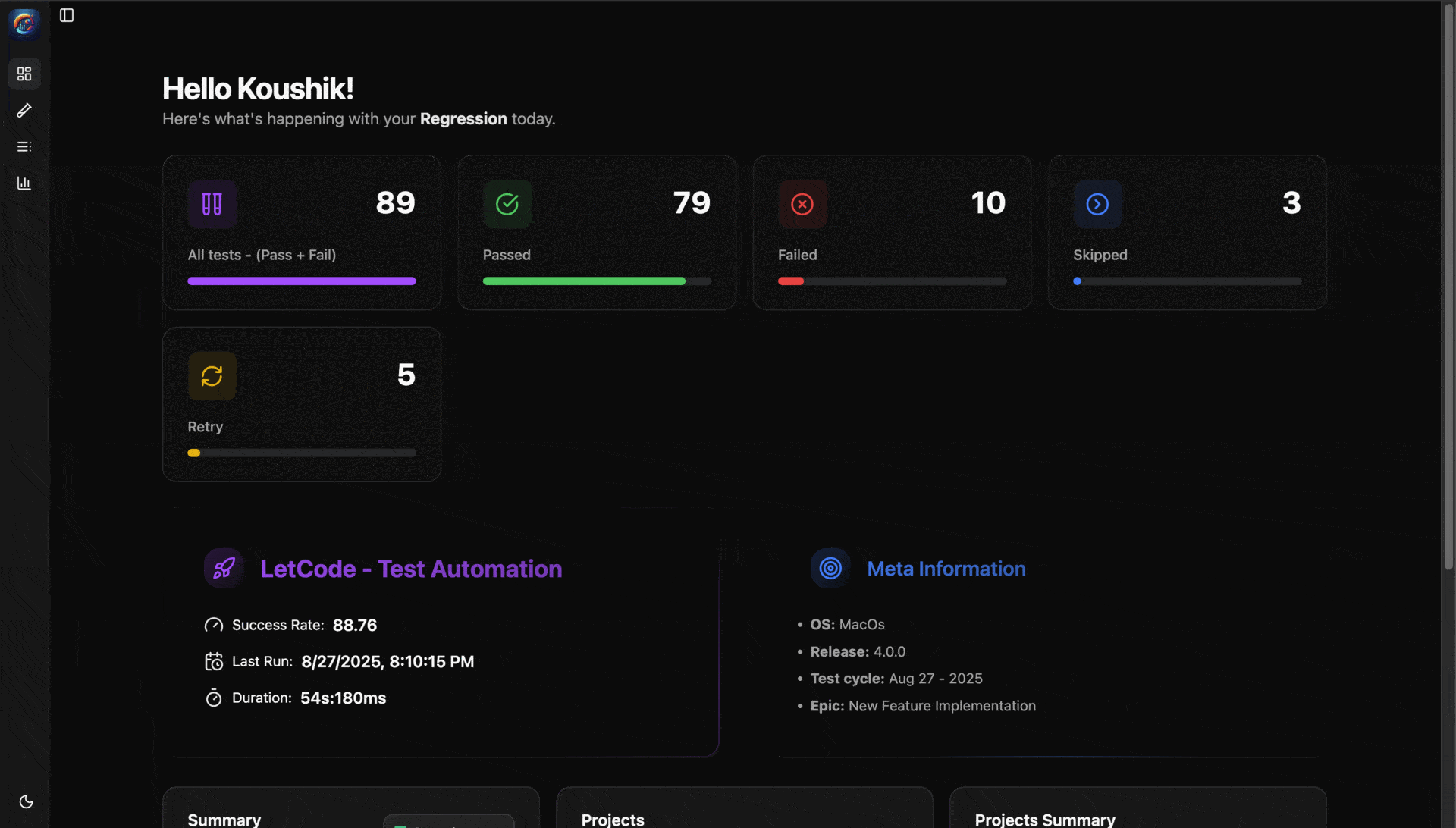This screenshot has height=828, width=1456.
Task: Click the Failed tests card
Action: tap(892, 232)
